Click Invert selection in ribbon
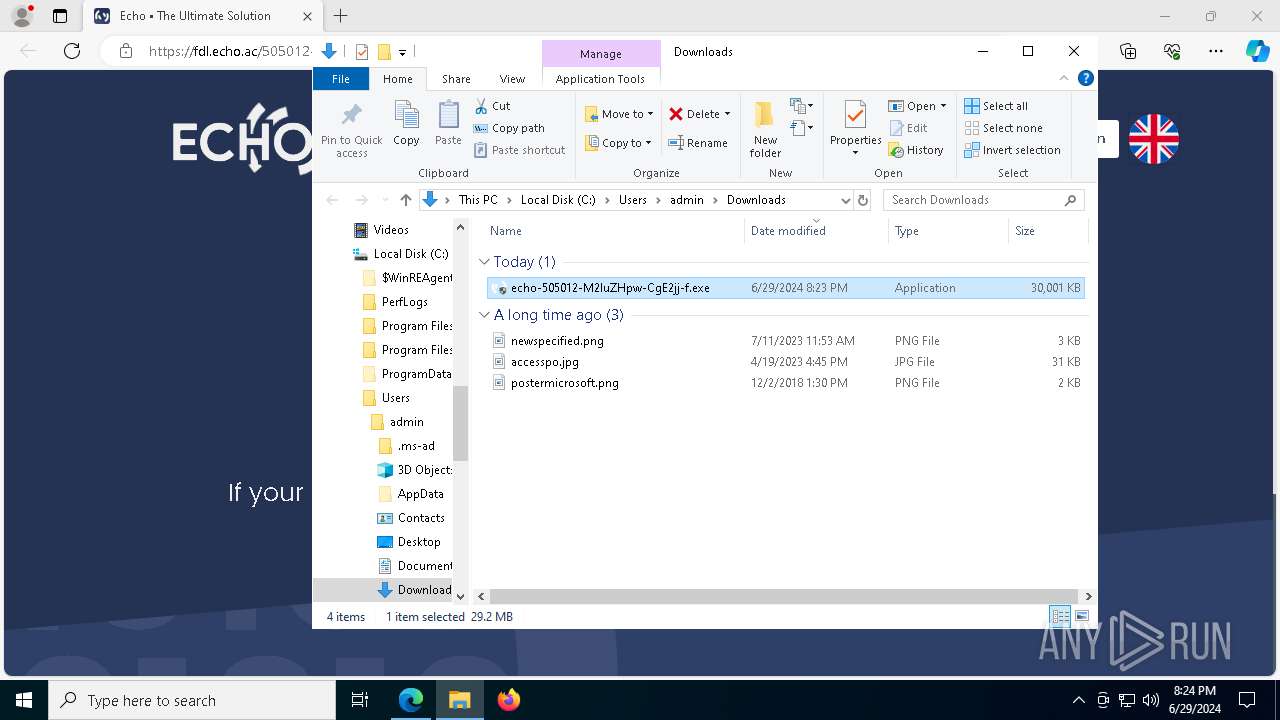The height and width of the screenshot is (720, 1280). pos(1012,150)
